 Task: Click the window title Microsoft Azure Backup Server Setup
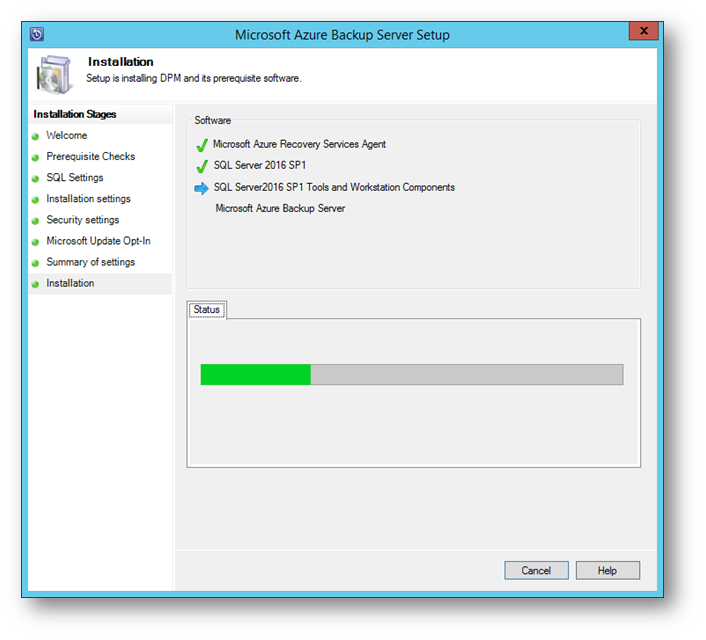342,35
